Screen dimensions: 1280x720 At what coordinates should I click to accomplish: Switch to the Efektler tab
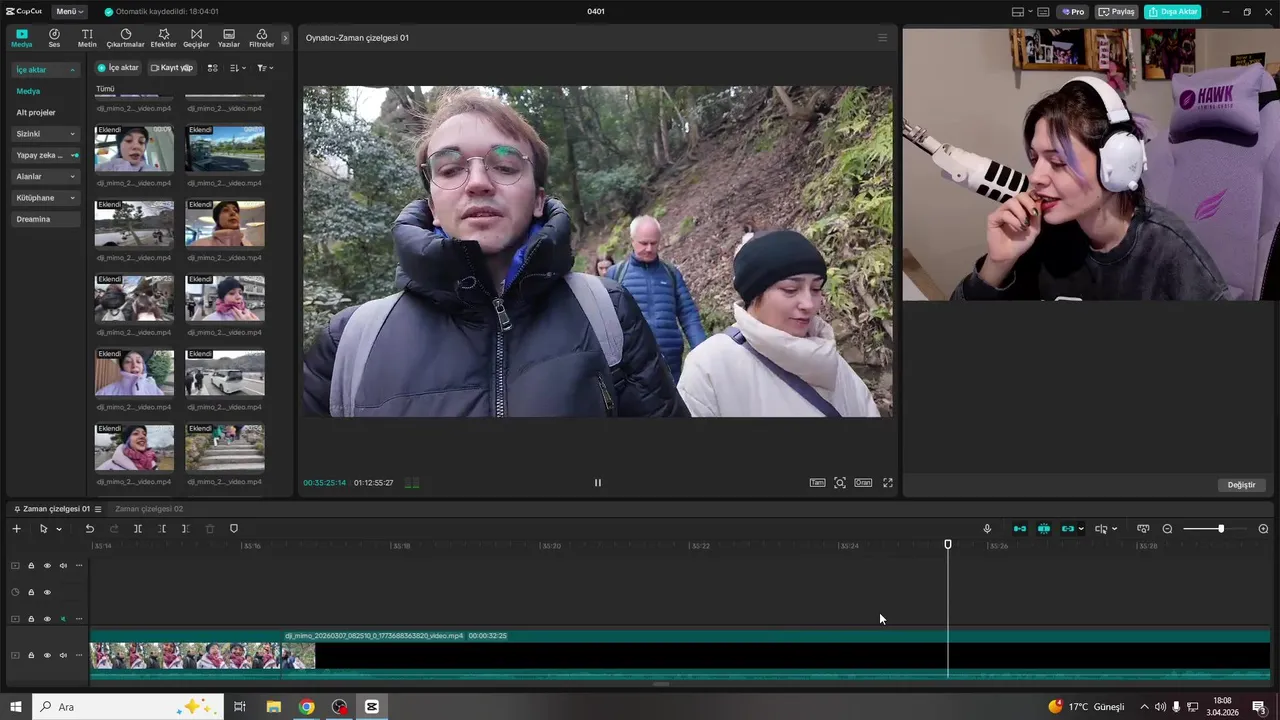click(x=163, y=38)
